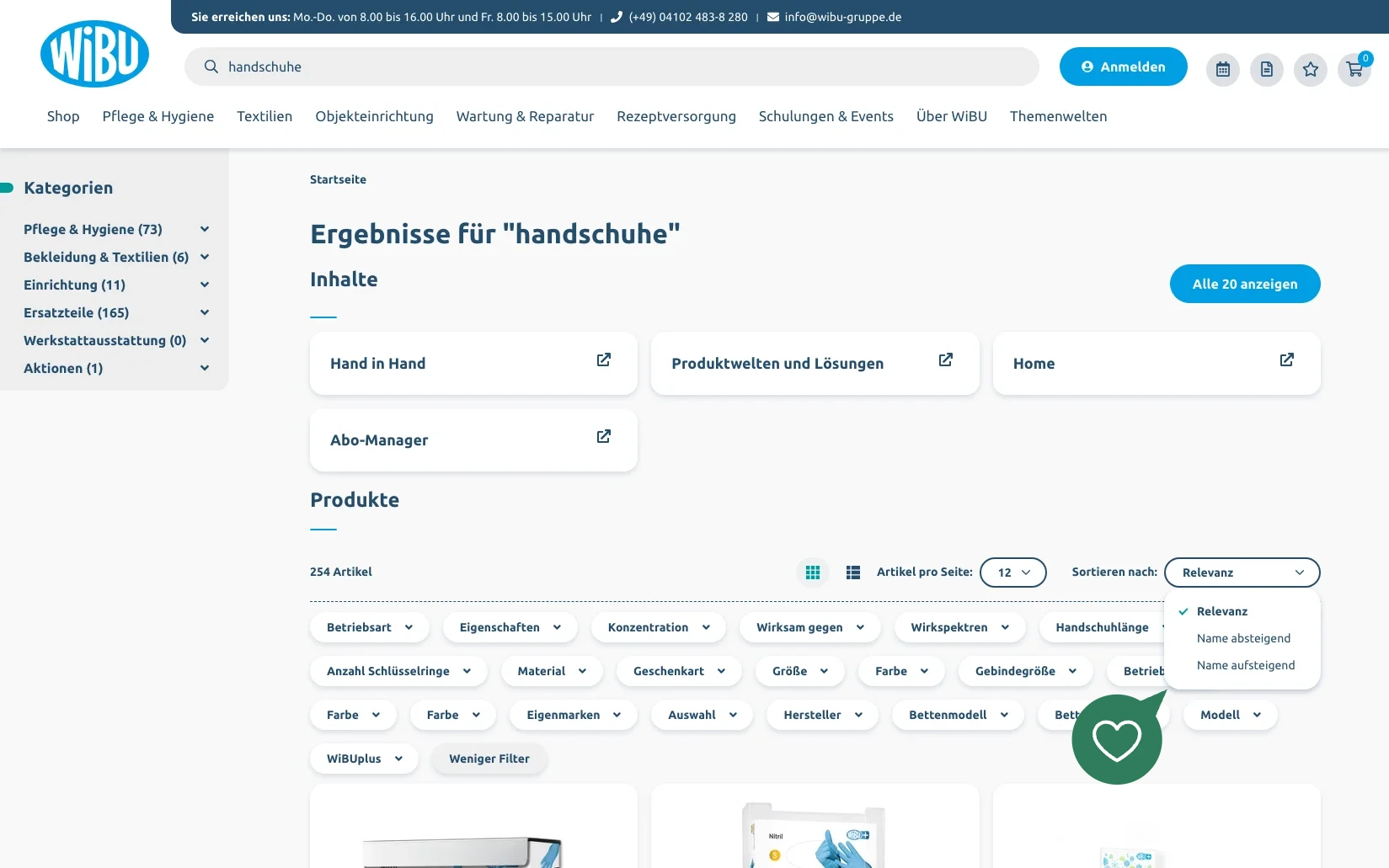Click info@wibu-gruppe.de email link

pyautogui.click(x=843, y=17)
